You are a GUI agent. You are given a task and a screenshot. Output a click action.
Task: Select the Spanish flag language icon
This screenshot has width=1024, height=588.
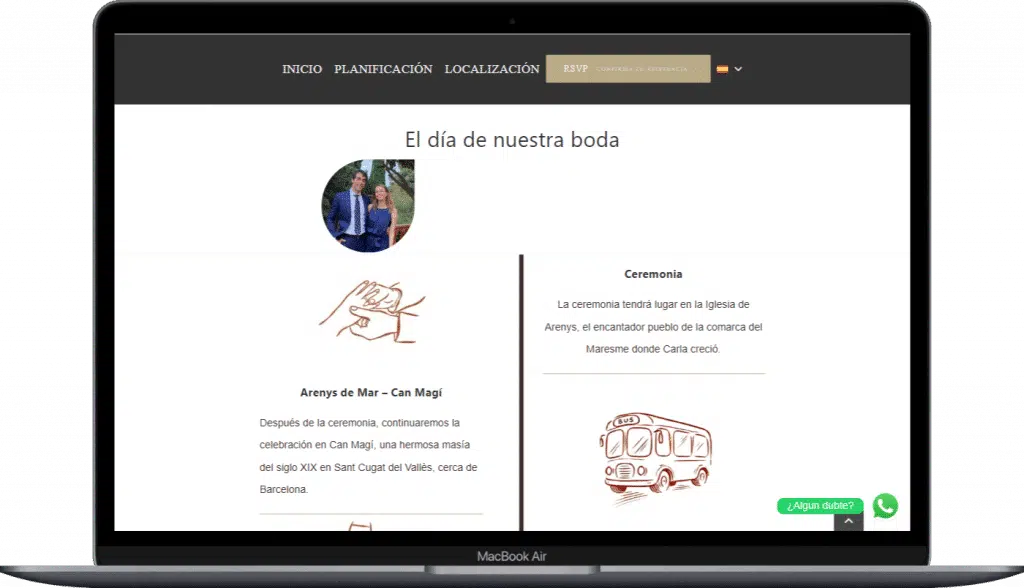[722, 69]
